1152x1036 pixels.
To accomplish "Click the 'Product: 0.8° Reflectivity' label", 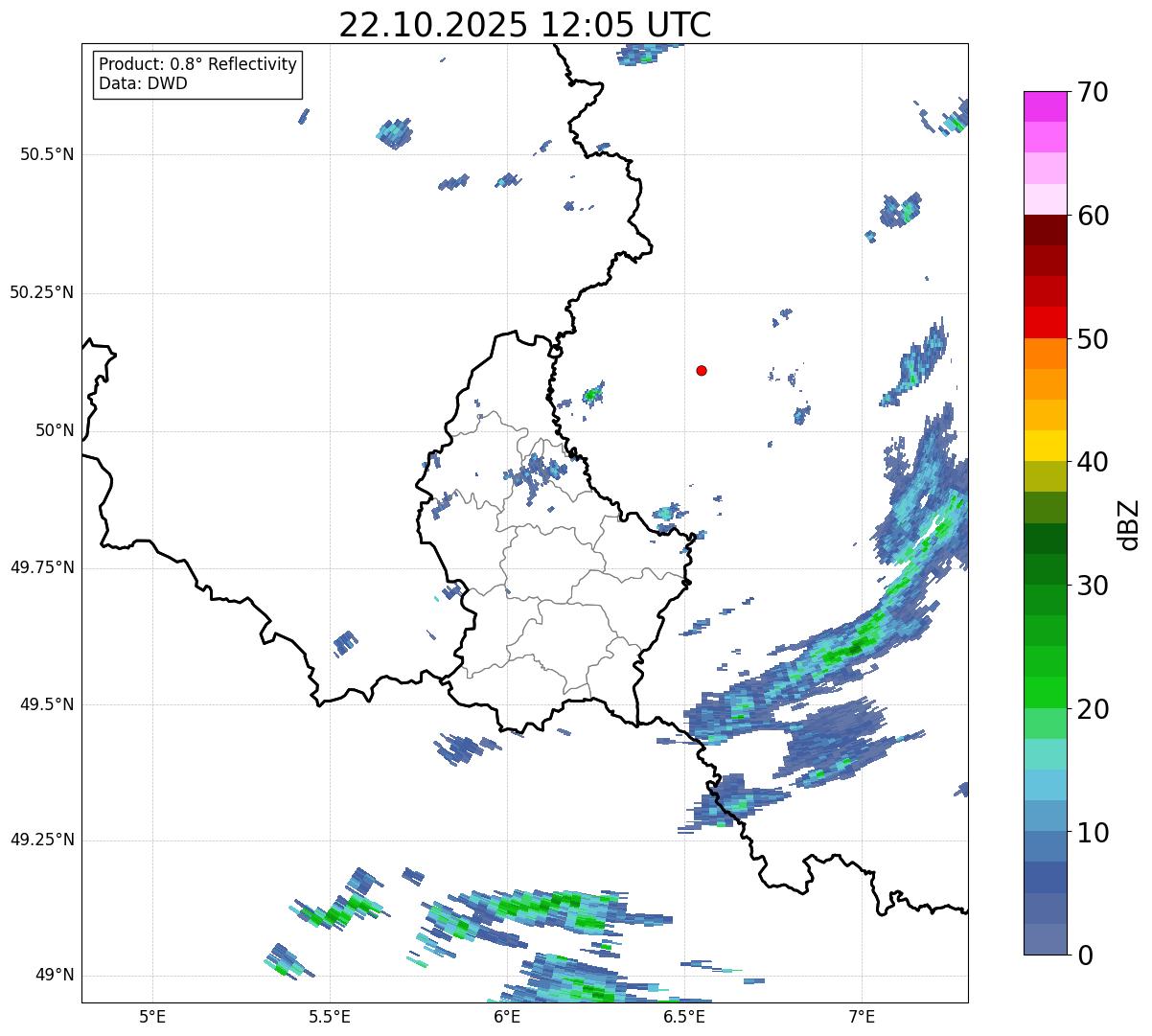I will tap(198, 64).
